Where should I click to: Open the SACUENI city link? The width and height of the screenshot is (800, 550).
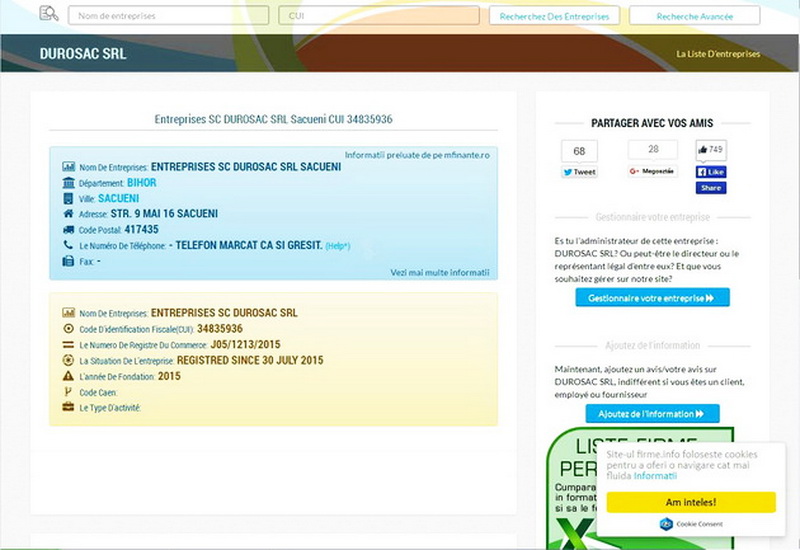coord(118,198)
